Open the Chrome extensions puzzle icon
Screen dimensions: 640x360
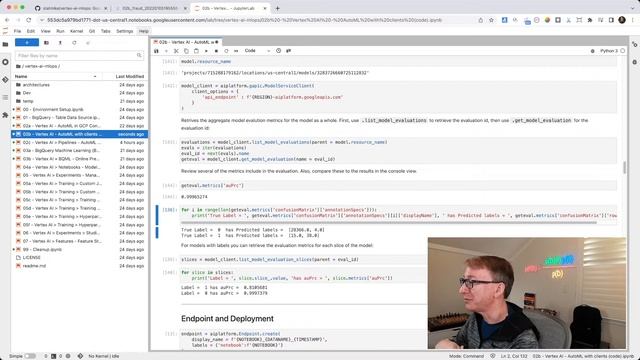tap(589, 20)
